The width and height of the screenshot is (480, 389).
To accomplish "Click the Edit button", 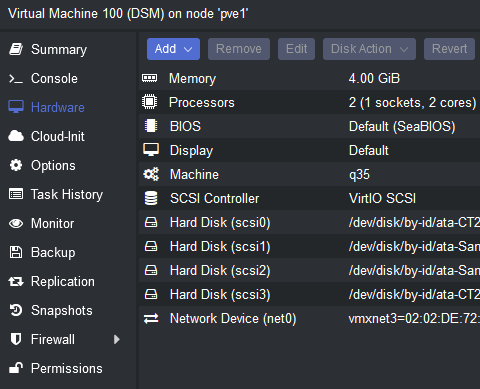I will (297, 49).
